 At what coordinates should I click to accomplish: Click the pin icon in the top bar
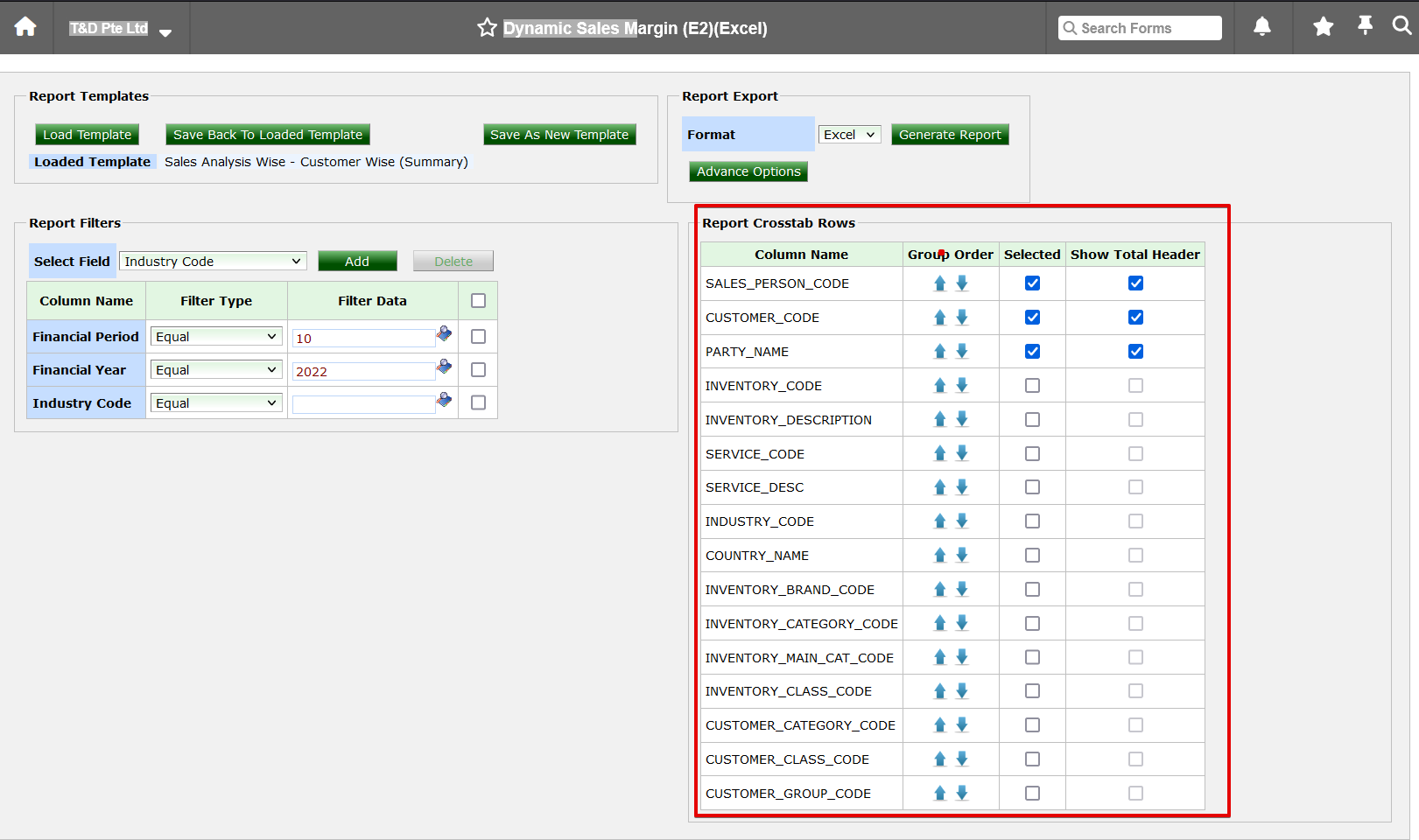1365,27
